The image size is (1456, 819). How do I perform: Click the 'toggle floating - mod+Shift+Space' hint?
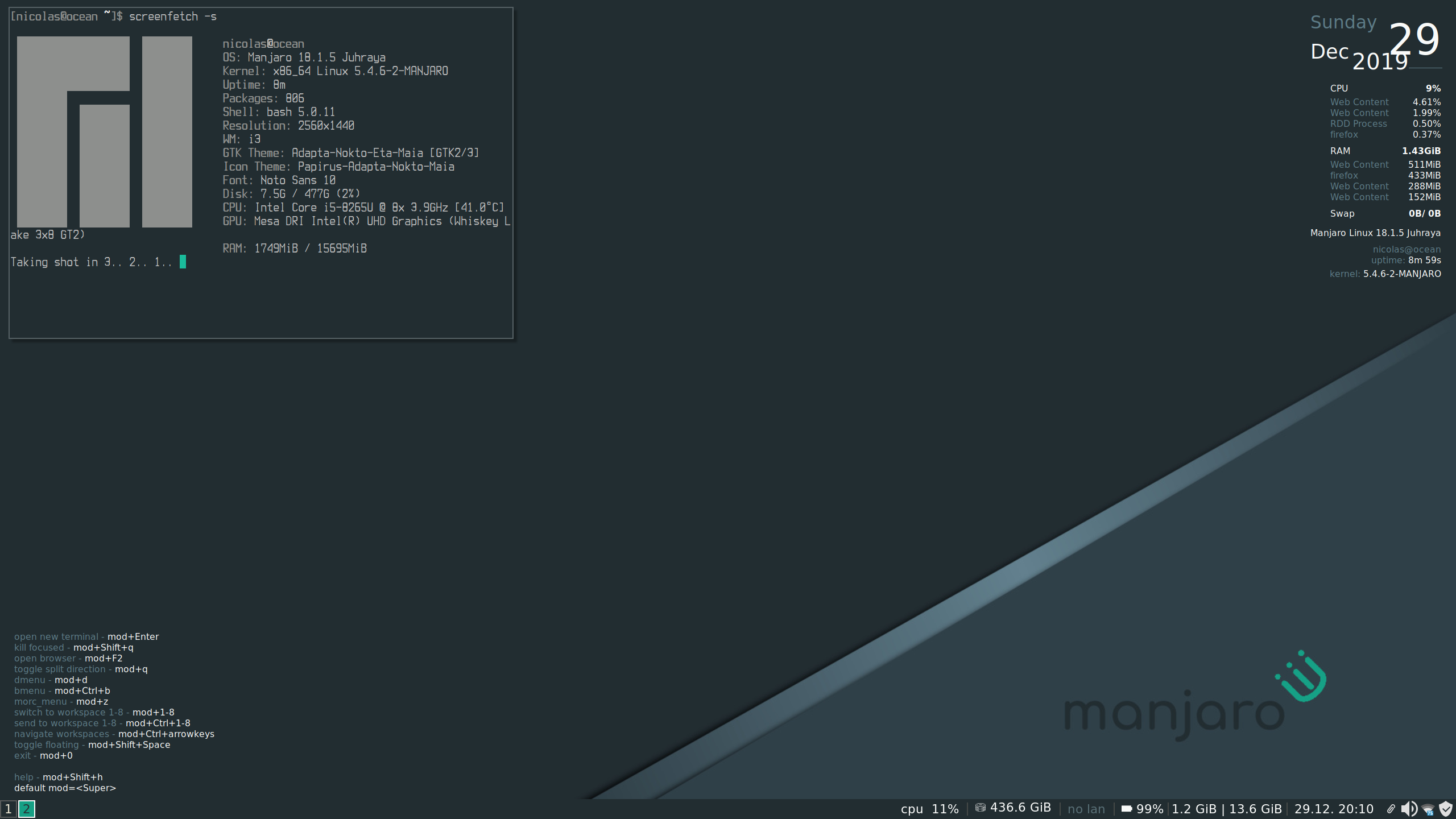(92, 744)
